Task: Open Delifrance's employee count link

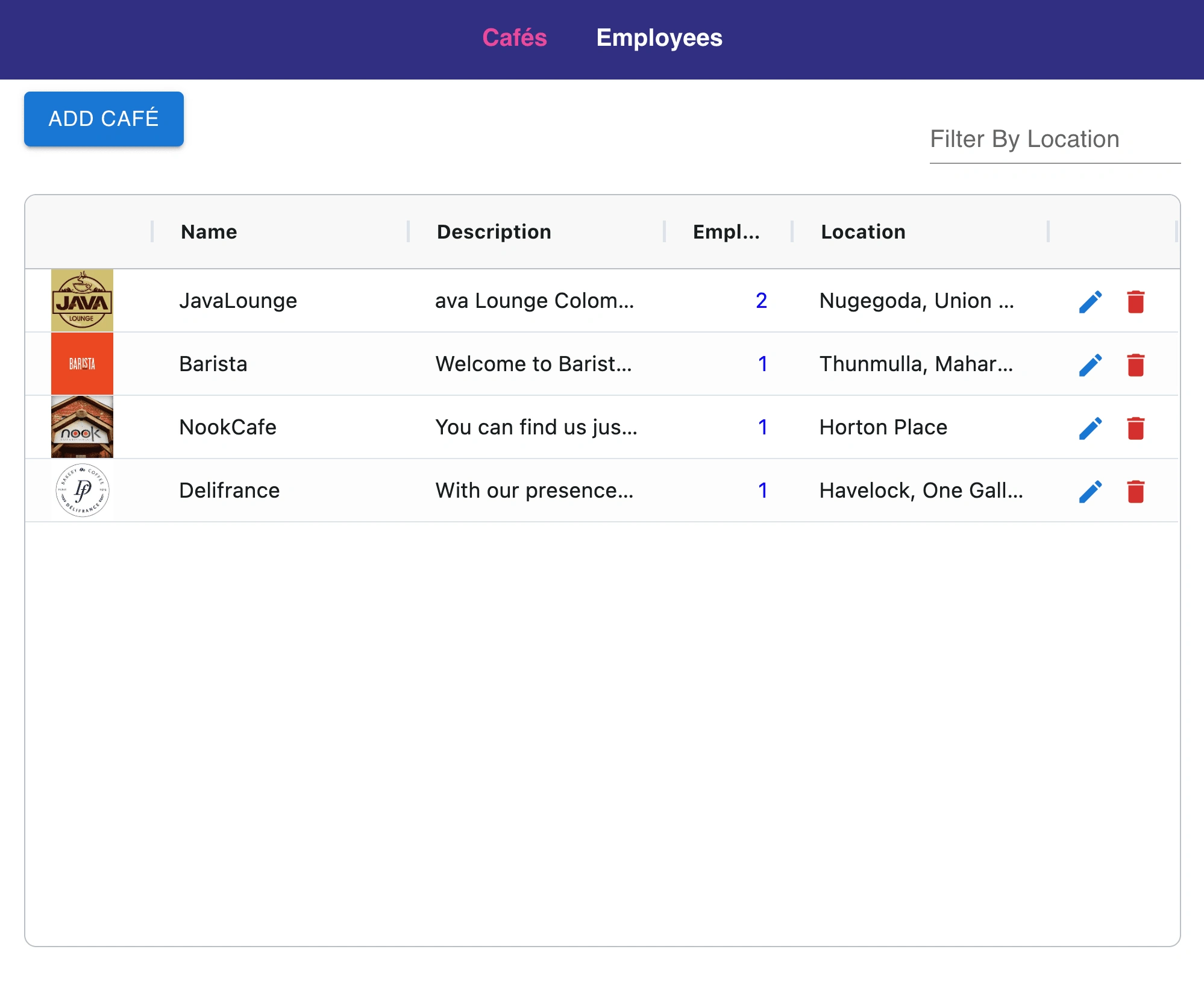Action: 762,490
